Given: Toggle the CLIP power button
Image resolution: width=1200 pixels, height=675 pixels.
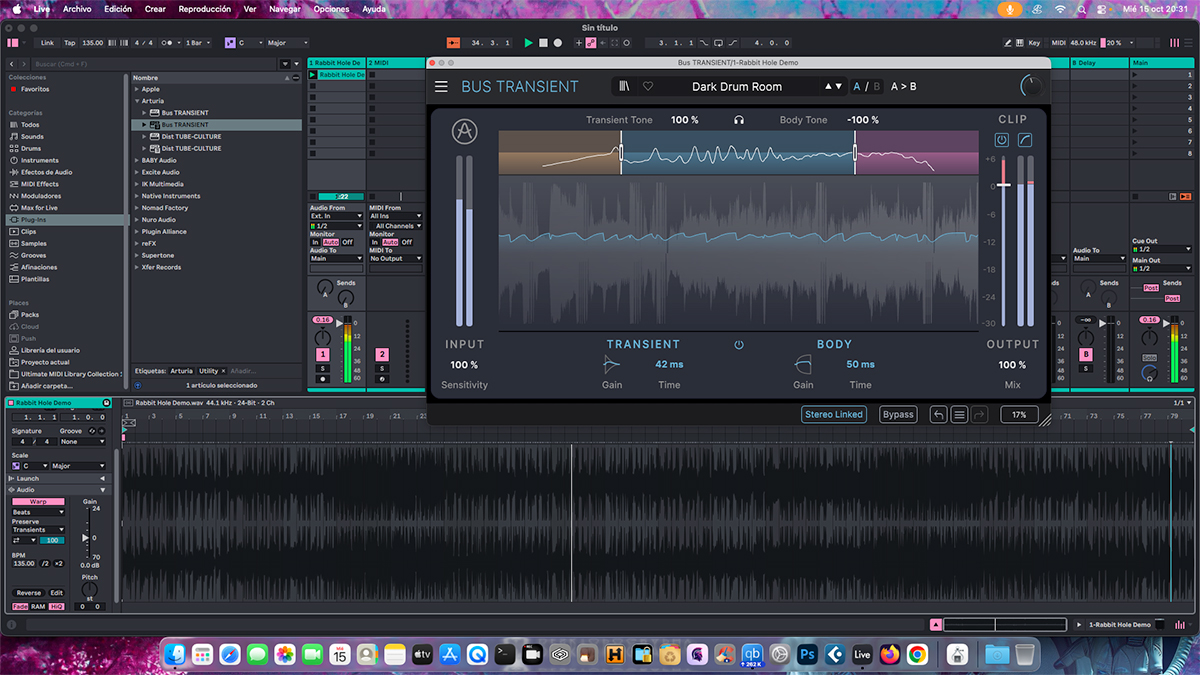Looking at the screenshot, I should [1002, 141].
